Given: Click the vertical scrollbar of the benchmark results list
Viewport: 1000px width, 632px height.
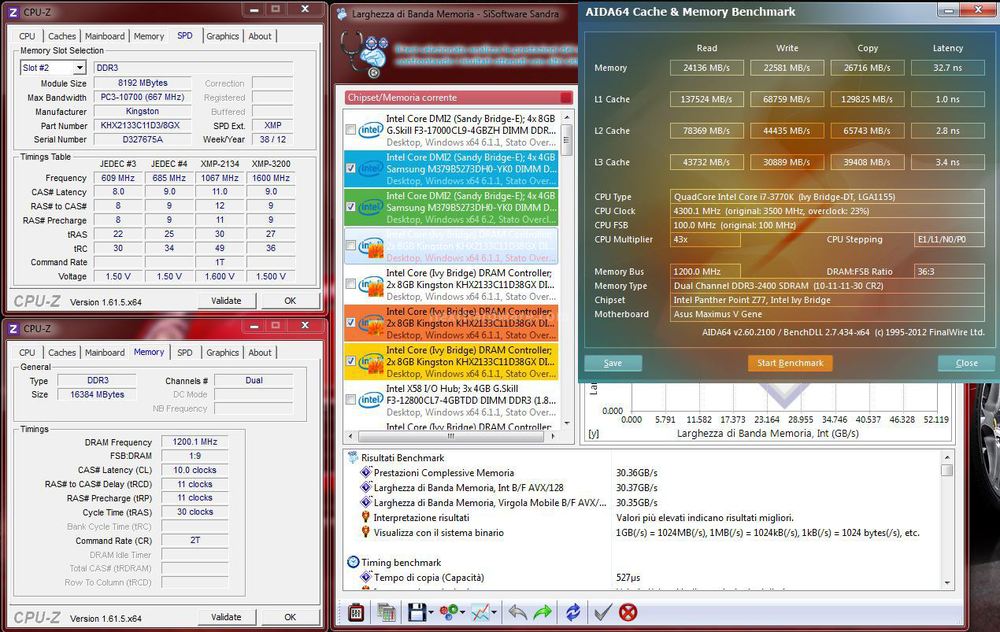Looking at the screenshot, I should [x=947, y=520].
